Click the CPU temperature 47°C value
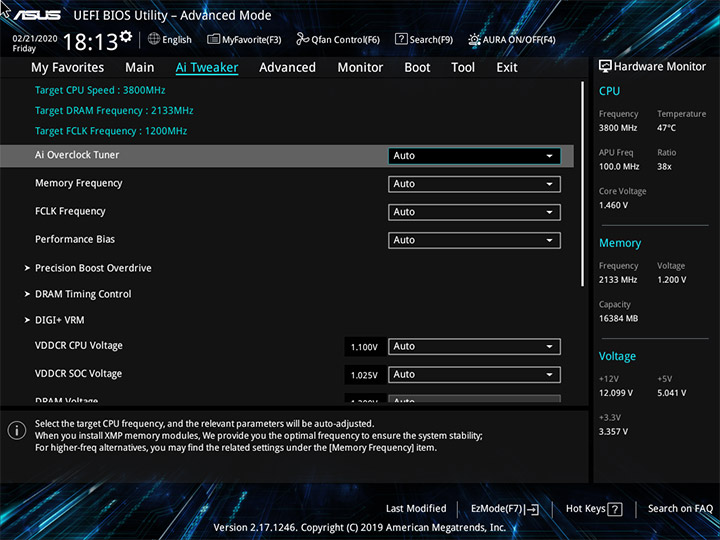 click(x=666, y=128)
